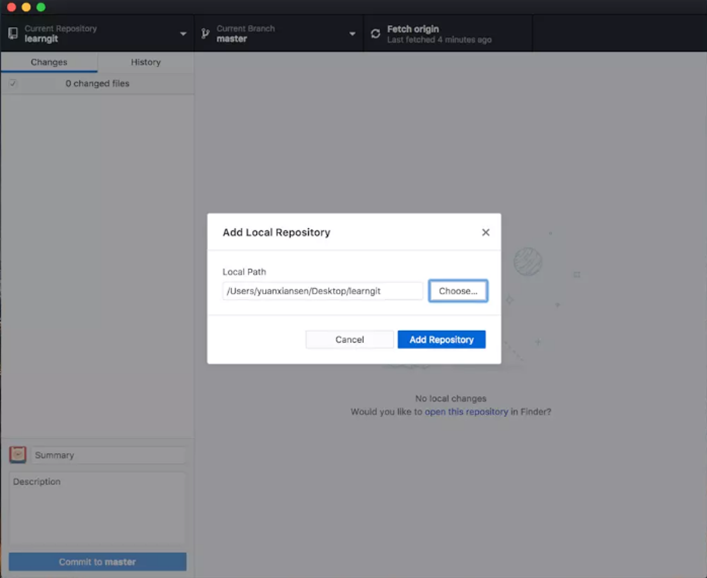The width and height of the screenshot is (707, 578).
Task: Switch to the Changes tab
Action: click(49, 62)
